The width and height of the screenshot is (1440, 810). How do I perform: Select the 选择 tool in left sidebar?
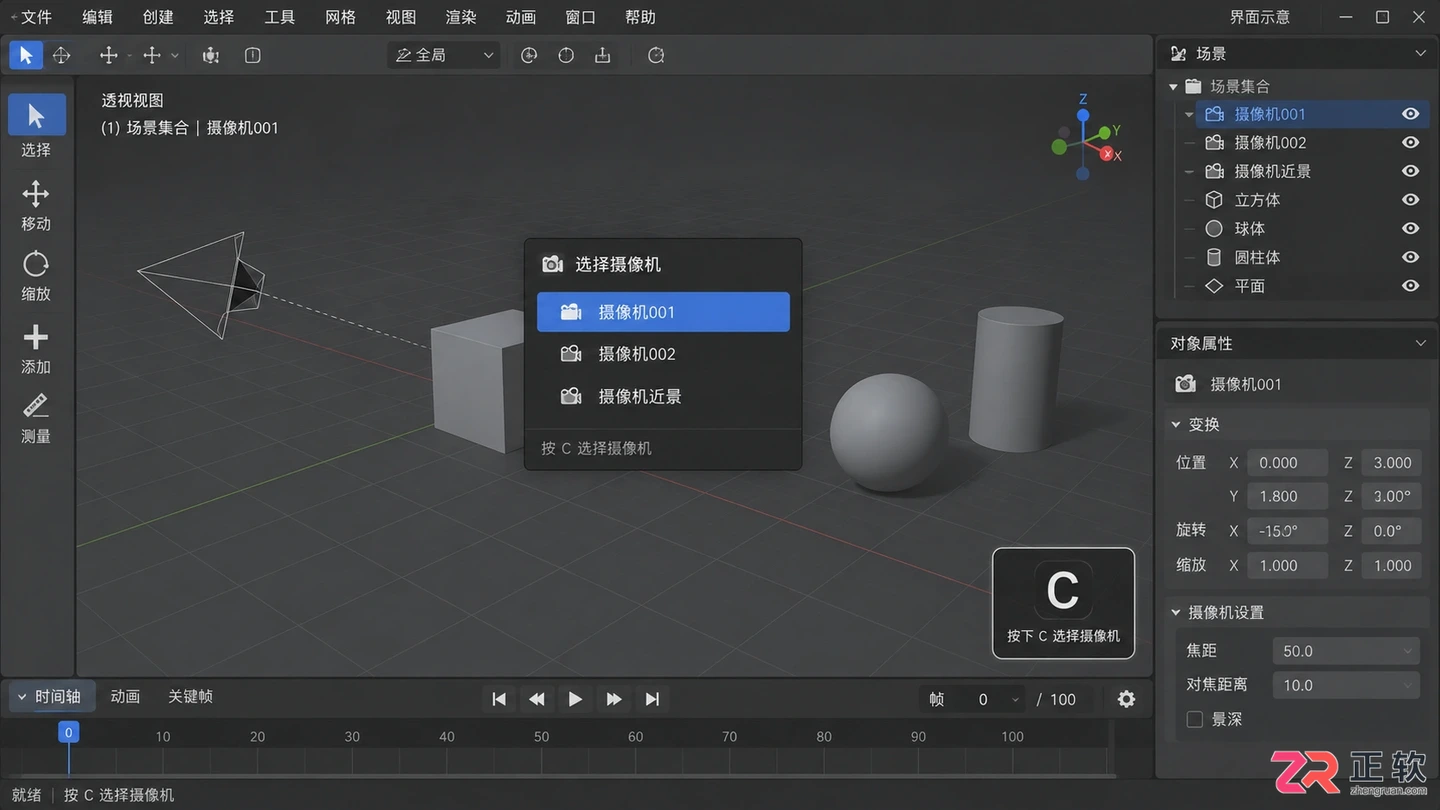(36, 127)
